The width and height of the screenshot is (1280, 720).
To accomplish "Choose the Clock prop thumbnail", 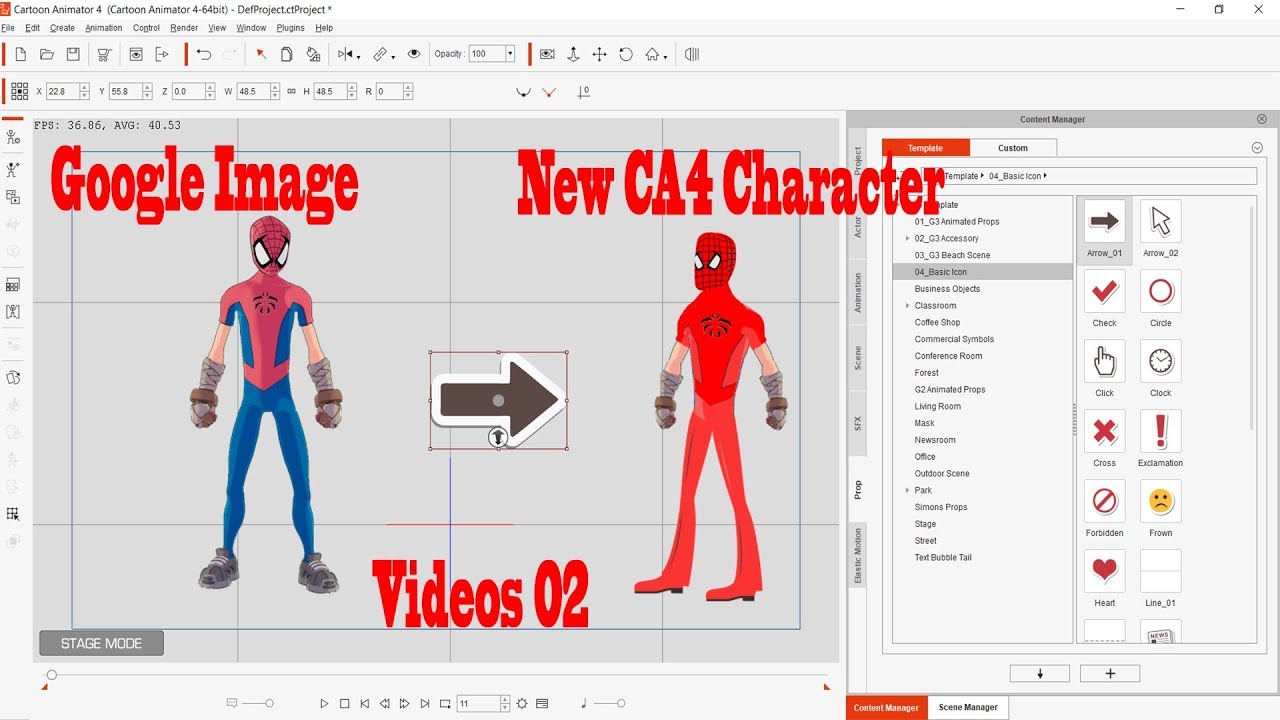I will coord(1161,362).
